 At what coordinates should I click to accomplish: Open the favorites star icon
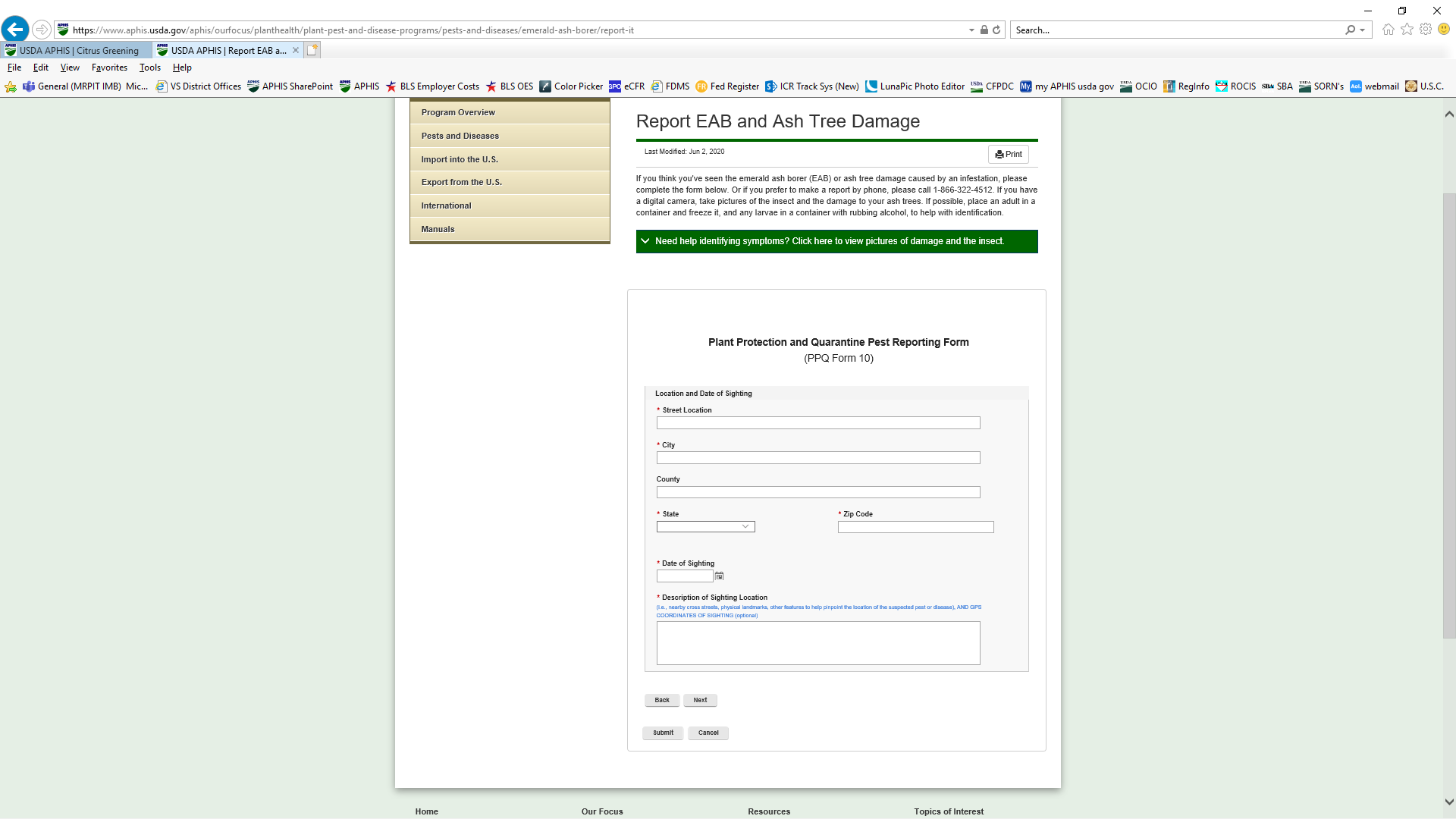(1407, 30)
